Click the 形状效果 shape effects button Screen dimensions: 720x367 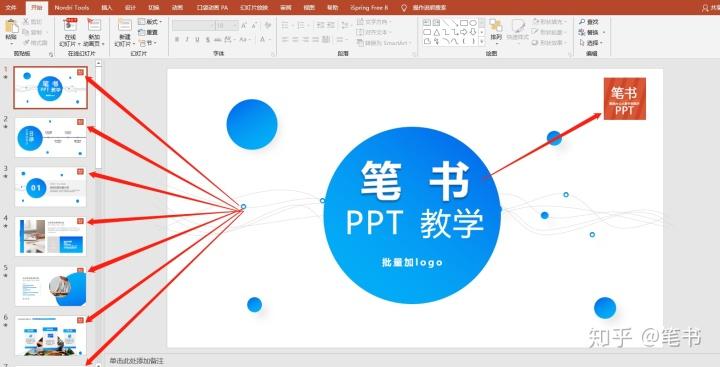(549, 43)
